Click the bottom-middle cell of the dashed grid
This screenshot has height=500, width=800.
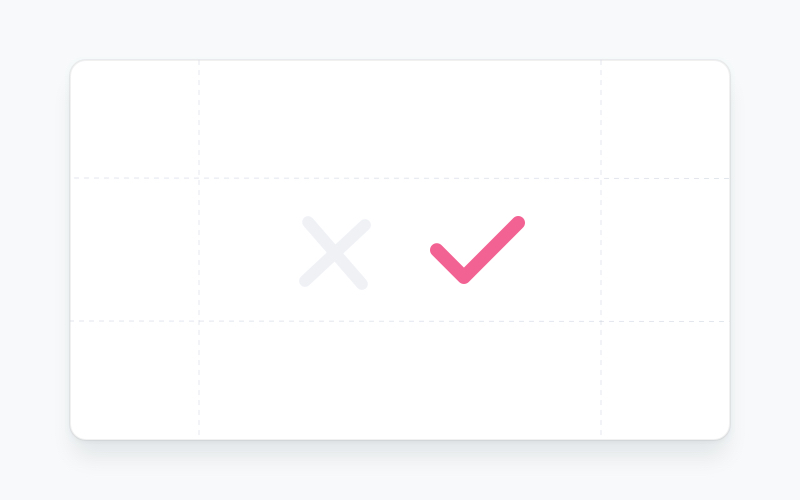click(400, 380)
